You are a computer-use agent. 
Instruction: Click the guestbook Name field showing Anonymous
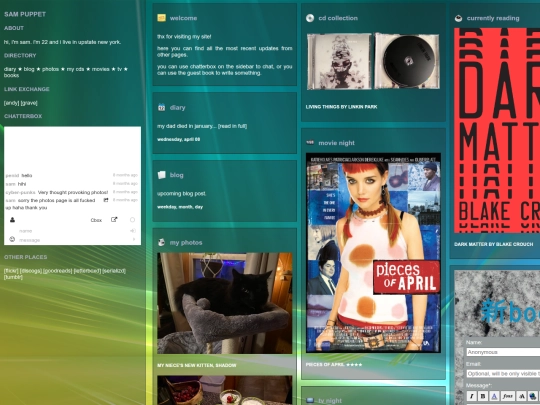pos(503,352)
